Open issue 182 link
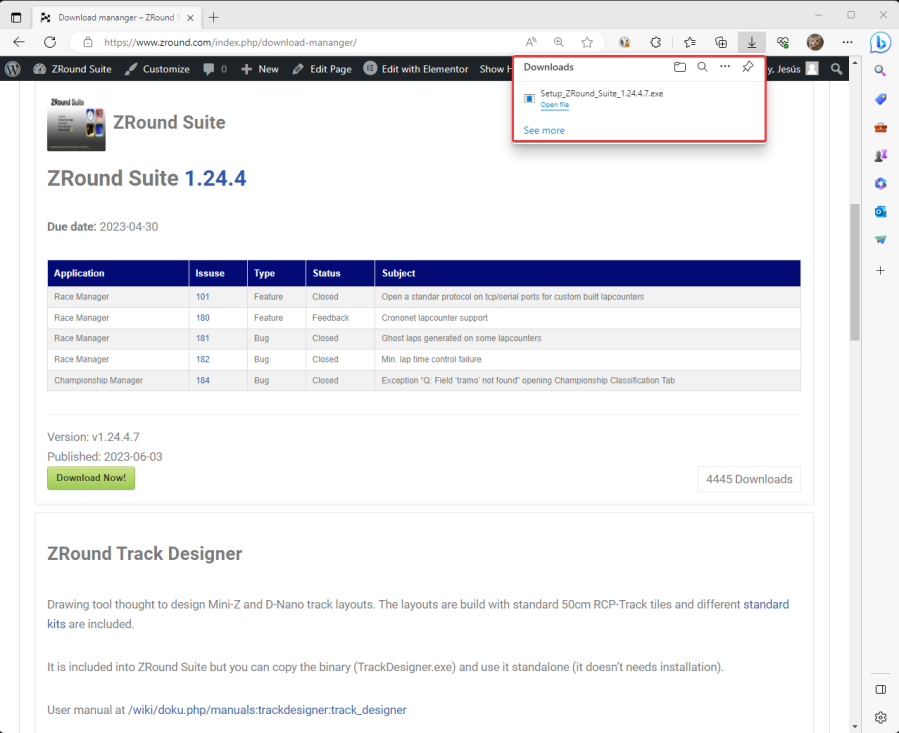Viewport: 899px width, 733px height. (x=202, y=359)
